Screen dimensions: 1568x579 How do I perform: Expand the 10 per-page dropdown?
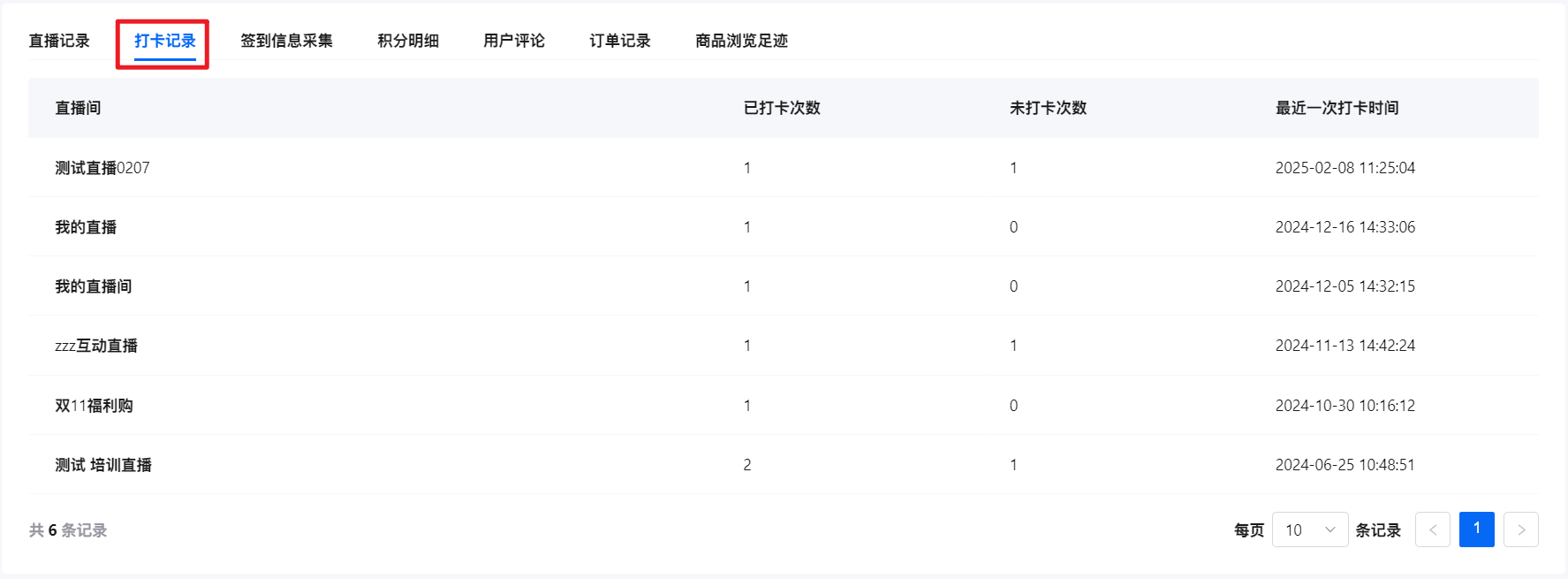[x=1309, y=529]
